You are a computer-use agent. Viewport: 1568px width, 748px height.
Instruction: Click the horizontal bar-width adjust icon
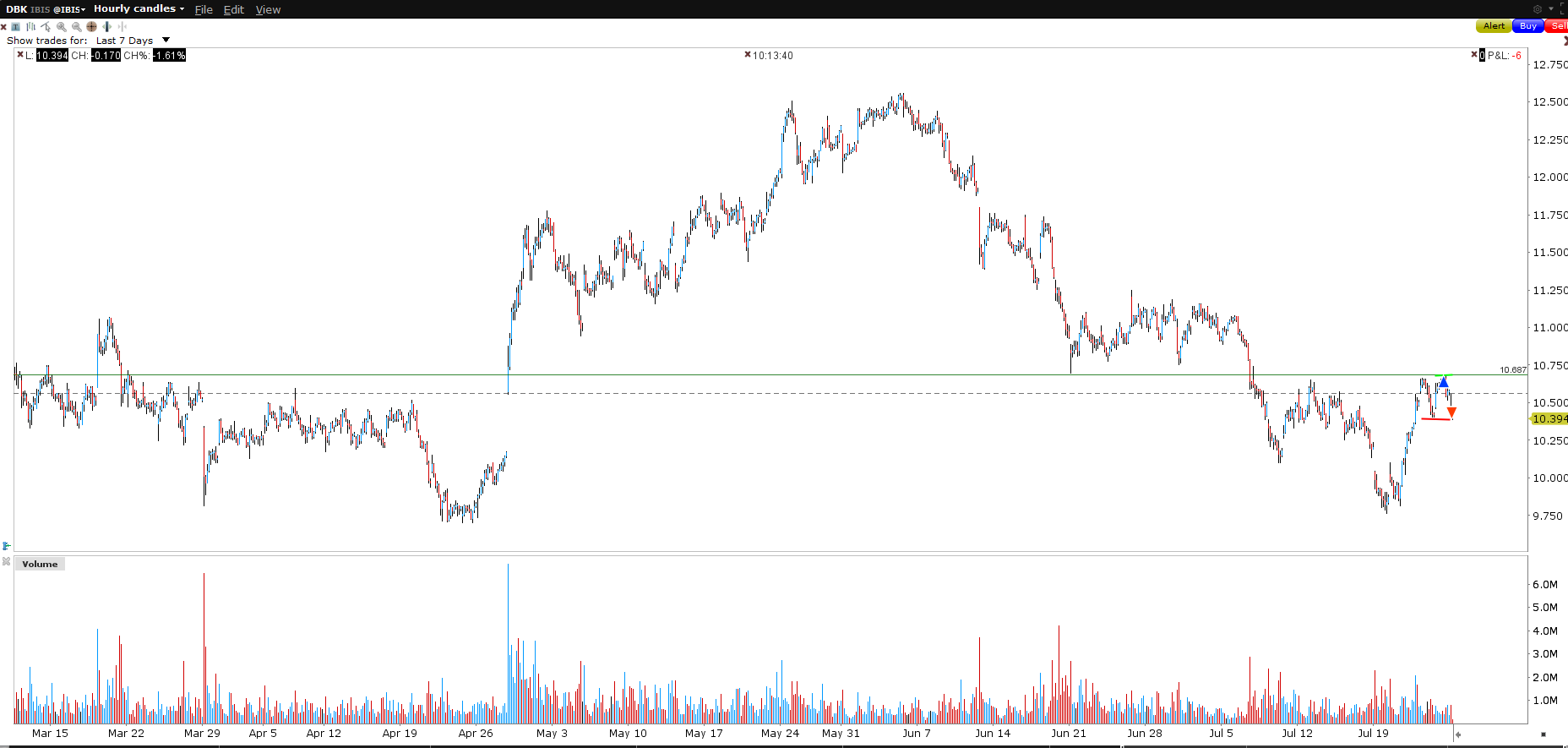[x=106, y=26]
